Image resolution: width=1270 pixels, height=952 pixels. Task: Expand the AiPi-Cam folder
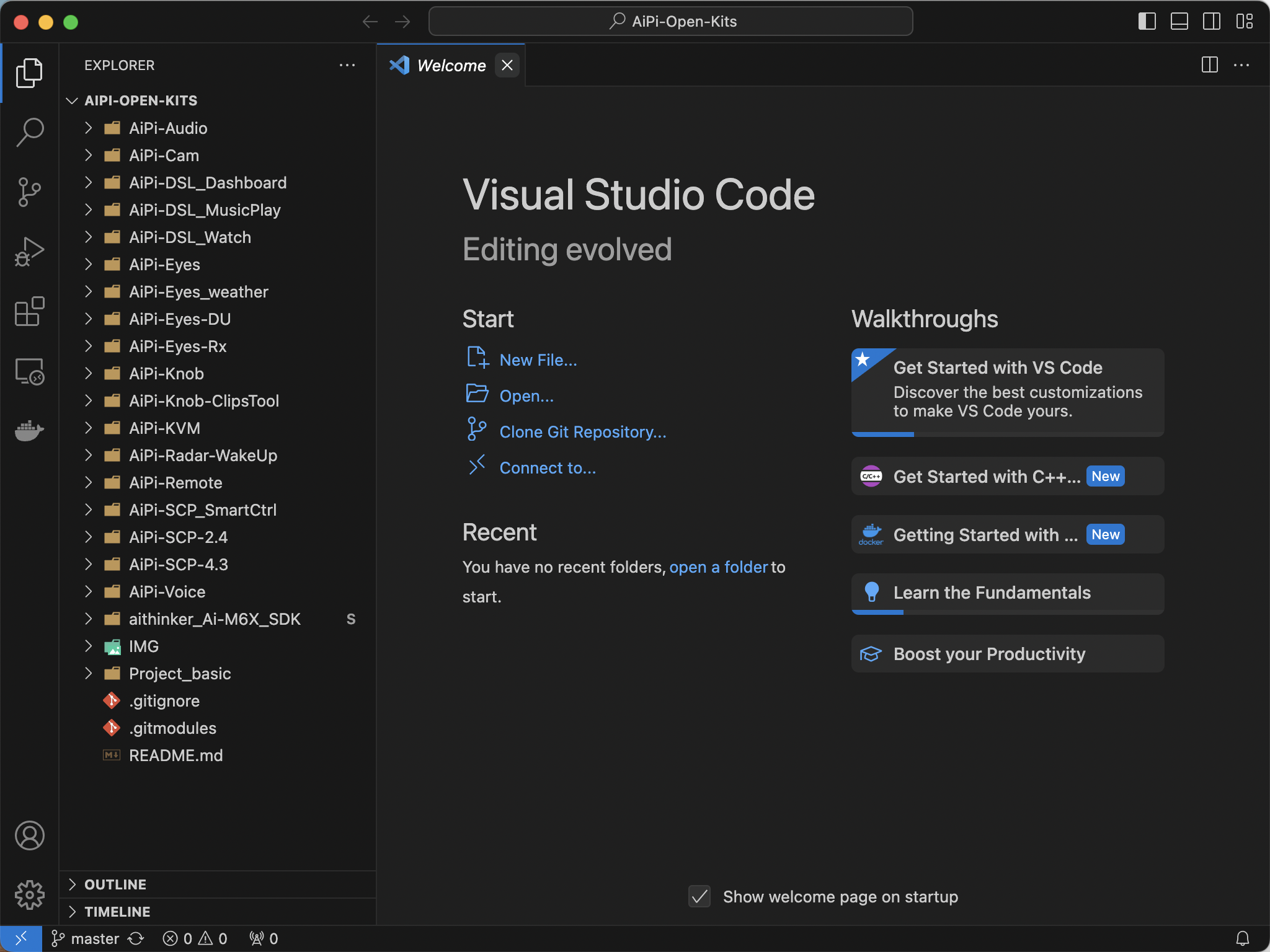[88, 155]
